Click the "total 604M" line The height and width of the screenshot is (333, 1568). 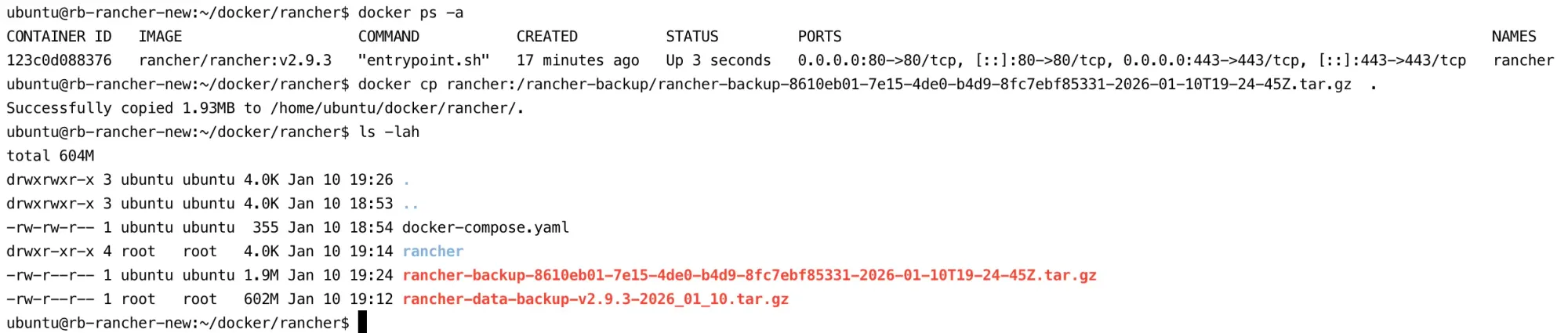tap(50, 156)
